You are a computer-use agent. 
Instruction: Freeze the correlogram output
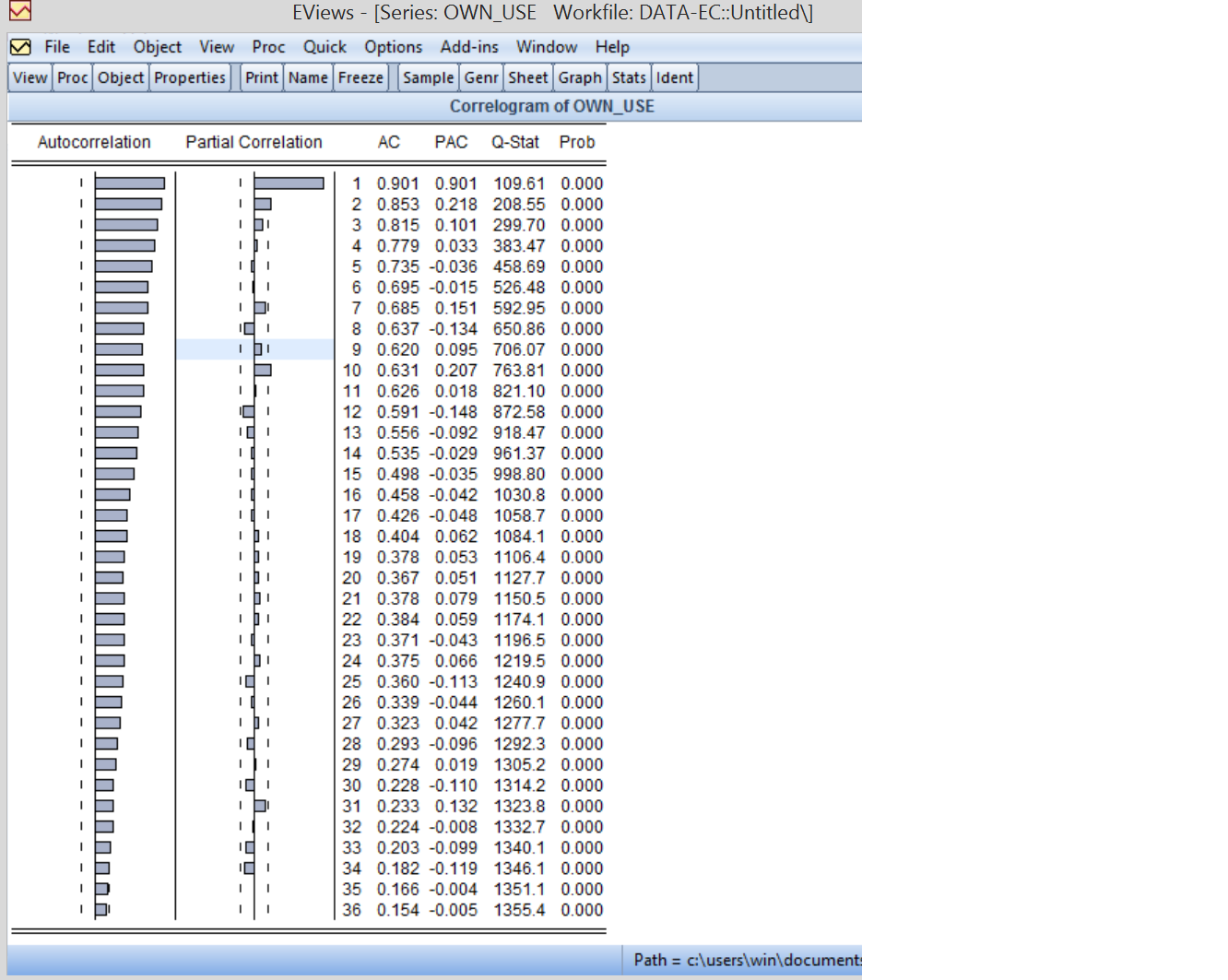(x=360, y=78)
